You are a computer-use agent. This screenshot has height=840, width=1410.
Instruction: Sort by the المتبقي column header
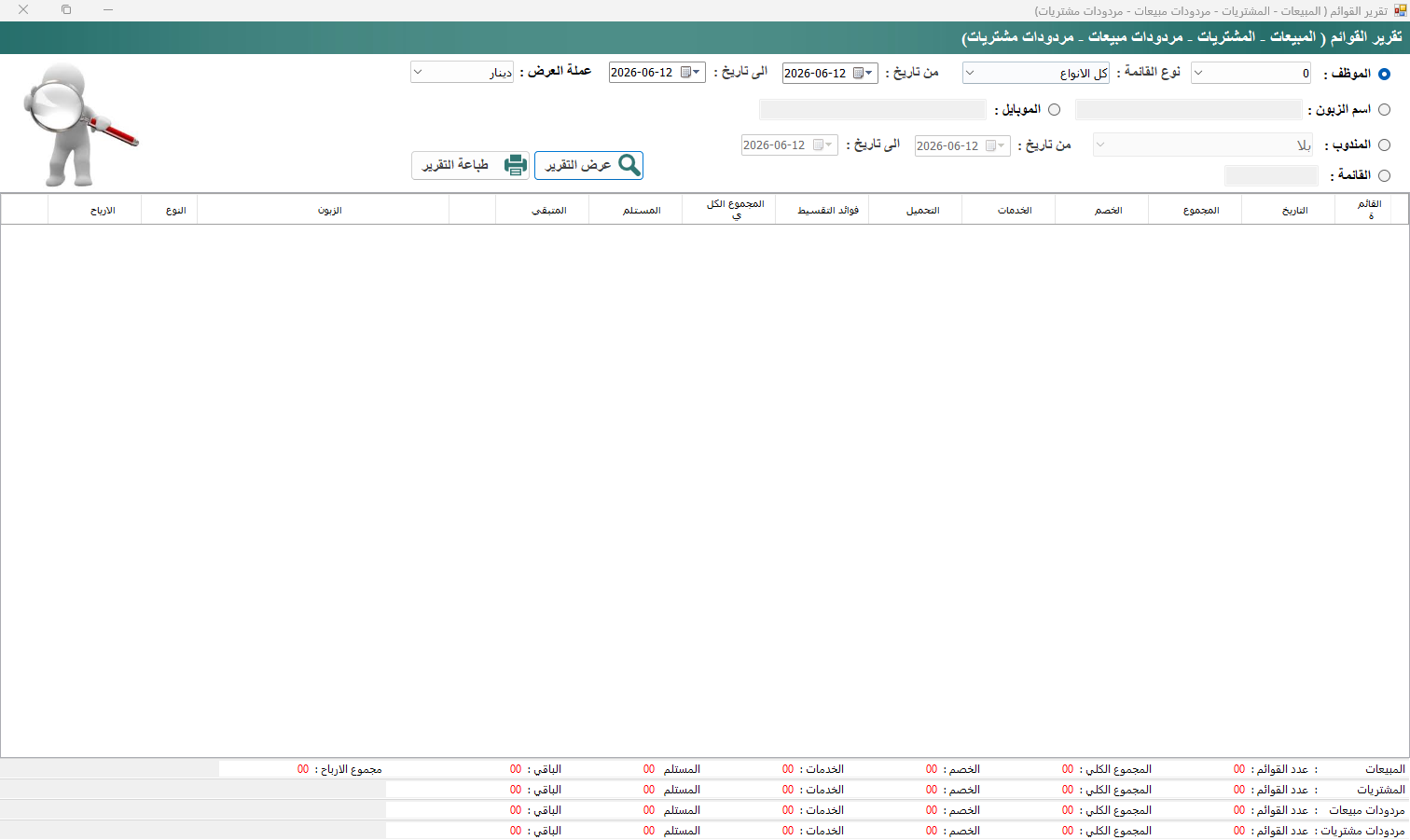(x=543, y=210)
